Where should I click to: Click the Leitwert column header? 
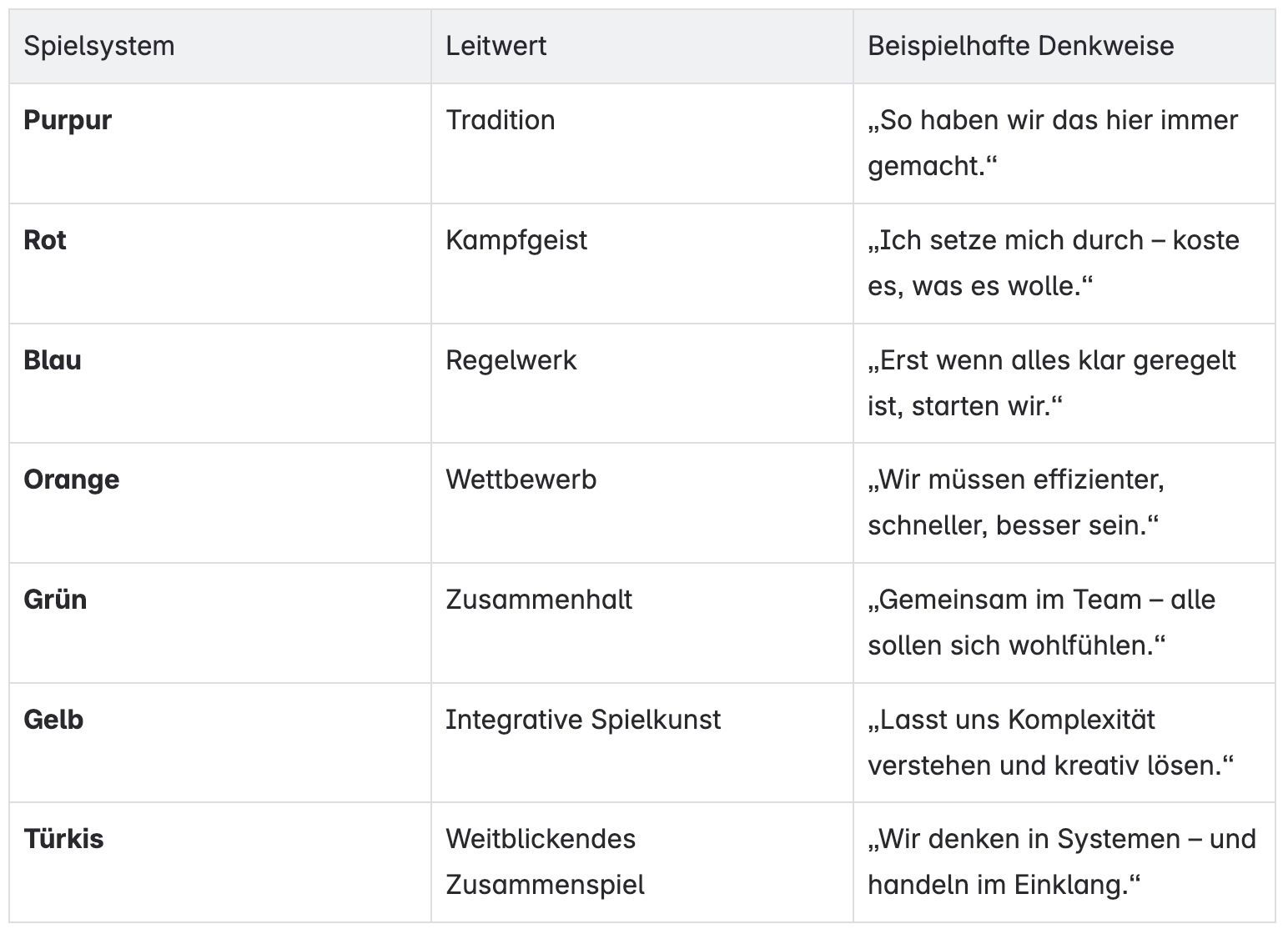tap(496, 46)
